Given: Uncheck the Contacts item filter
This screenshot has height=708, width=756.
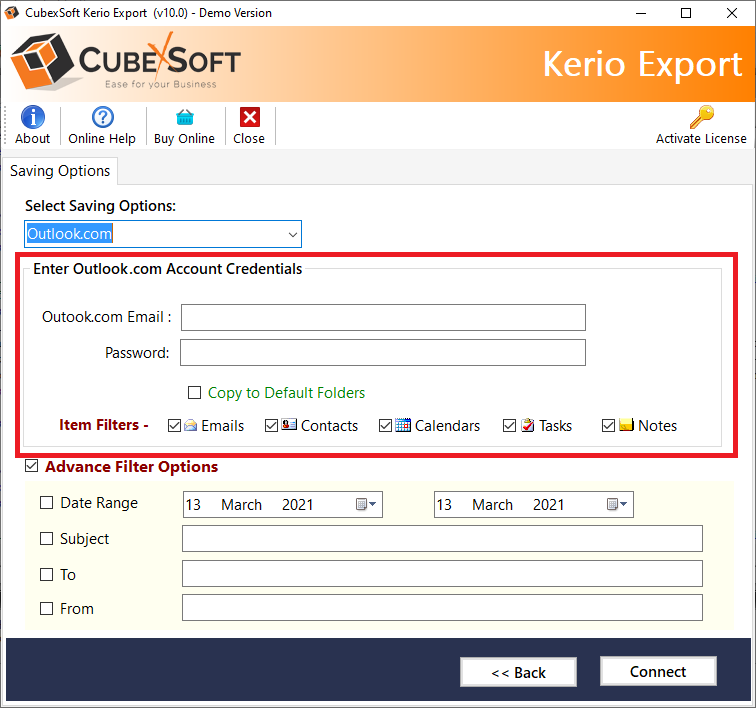Looking at the screenshot, I should 271,425.
